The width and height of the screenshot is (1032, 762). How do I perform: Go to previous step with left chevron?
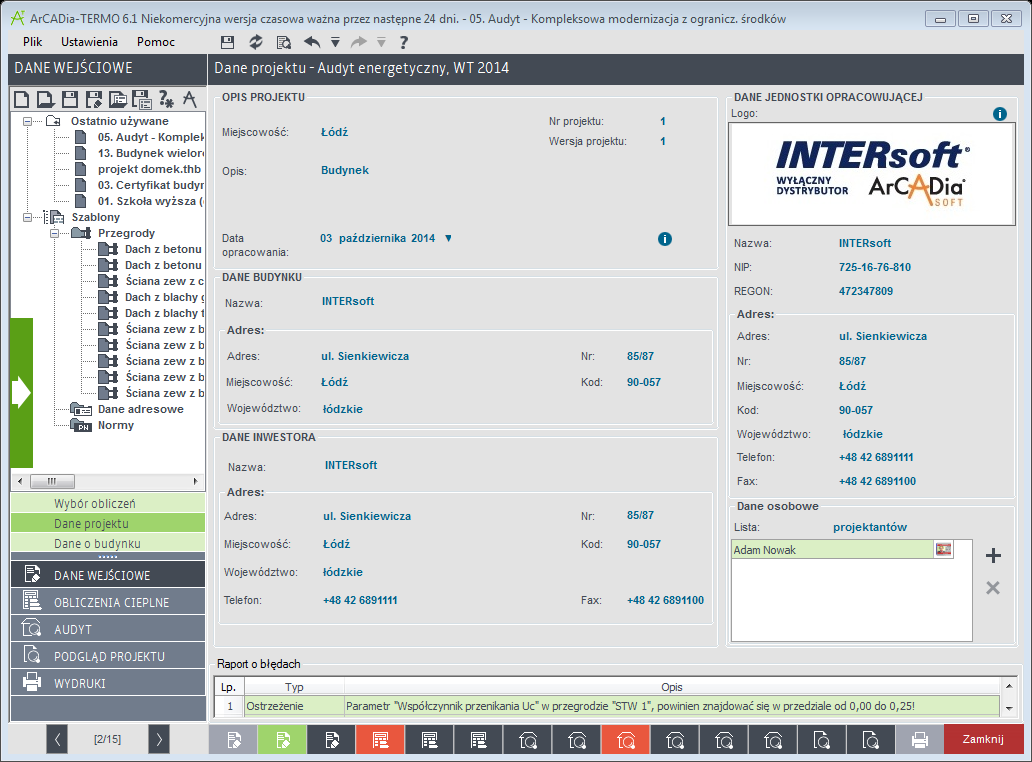[57, 740]
